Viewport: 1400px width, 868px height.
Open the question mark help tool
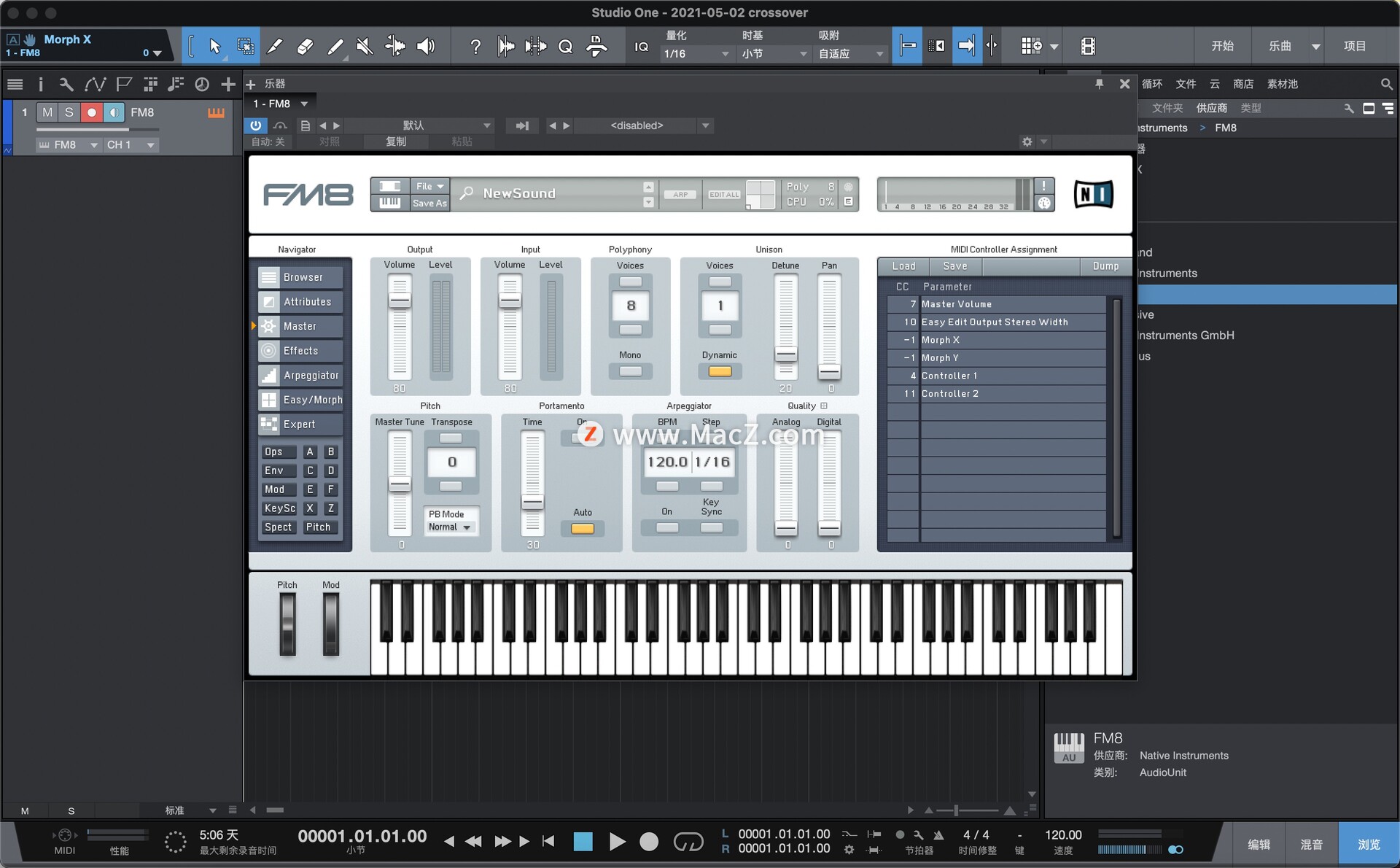click(475, 47)
